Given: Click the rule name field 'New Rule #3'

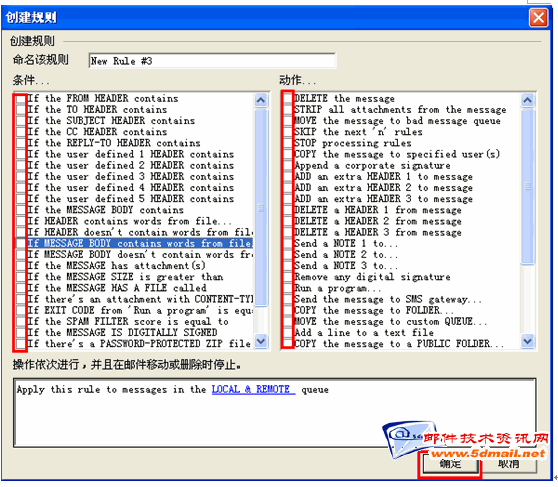Looking at the screenshot, I should 212,61.
